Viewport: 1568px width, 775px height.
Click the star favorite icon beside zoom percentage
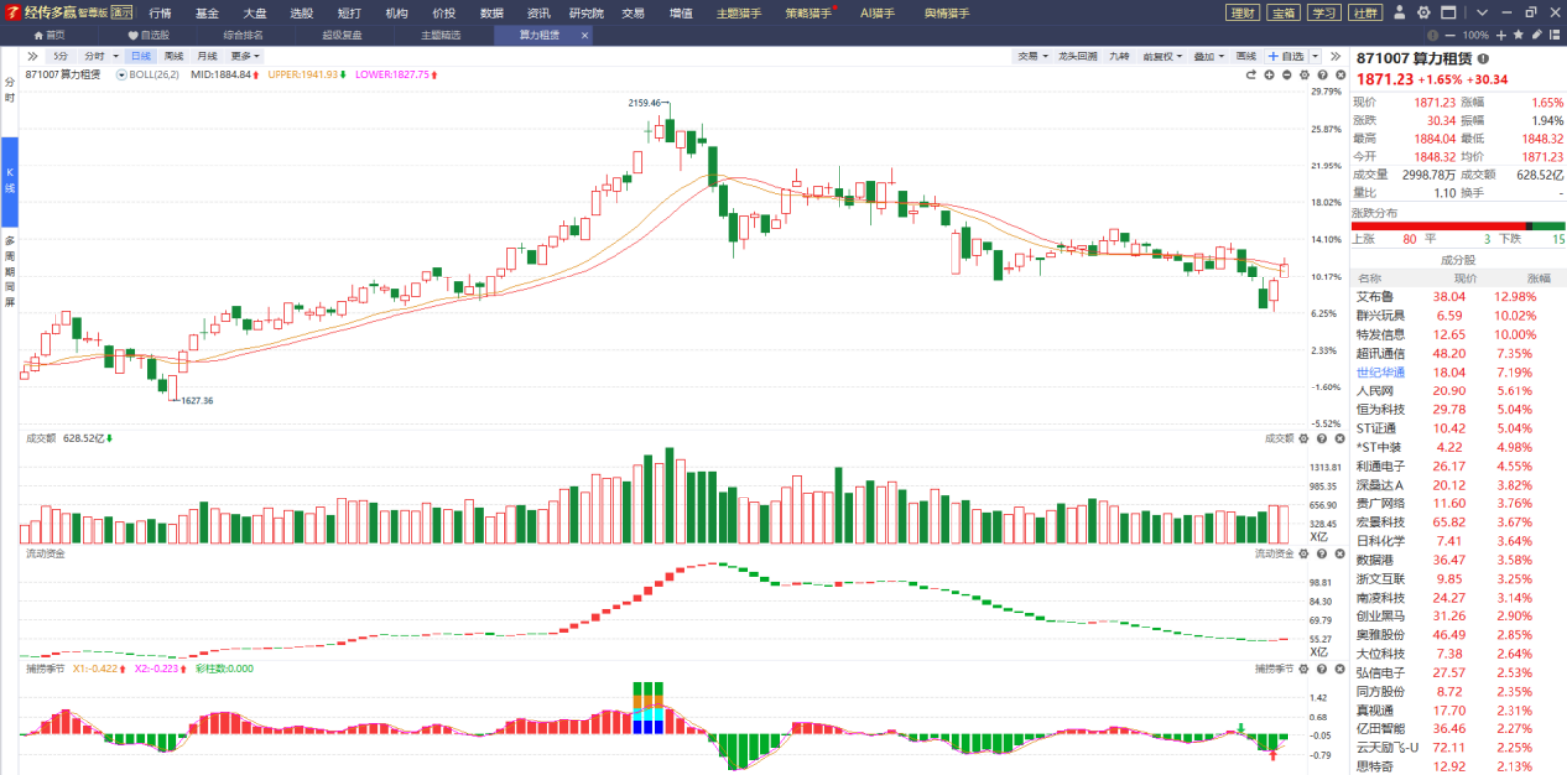pos(1518,35)
